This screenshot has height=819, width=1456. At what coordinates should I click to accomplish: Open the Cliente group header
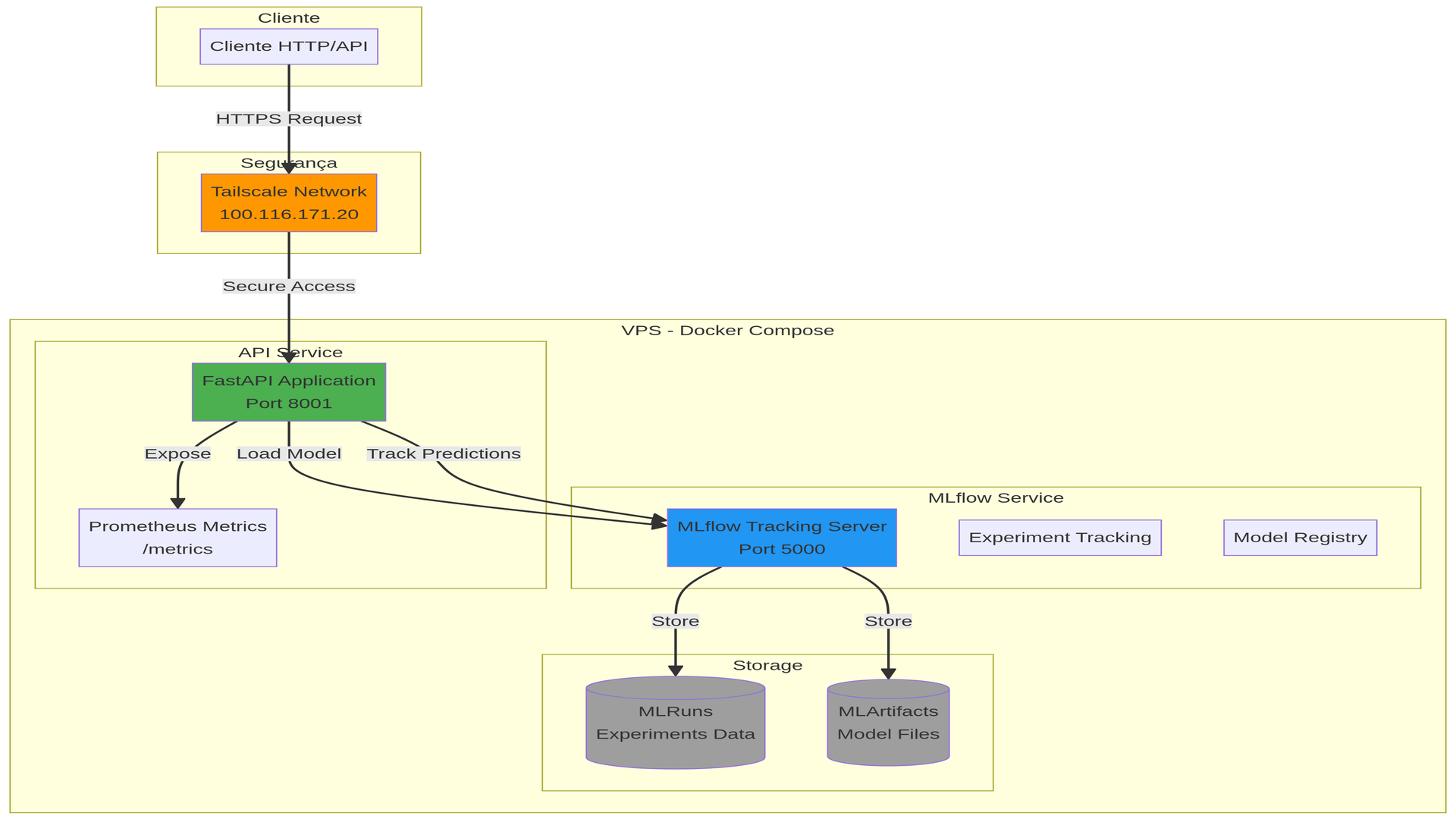point(288,17)
